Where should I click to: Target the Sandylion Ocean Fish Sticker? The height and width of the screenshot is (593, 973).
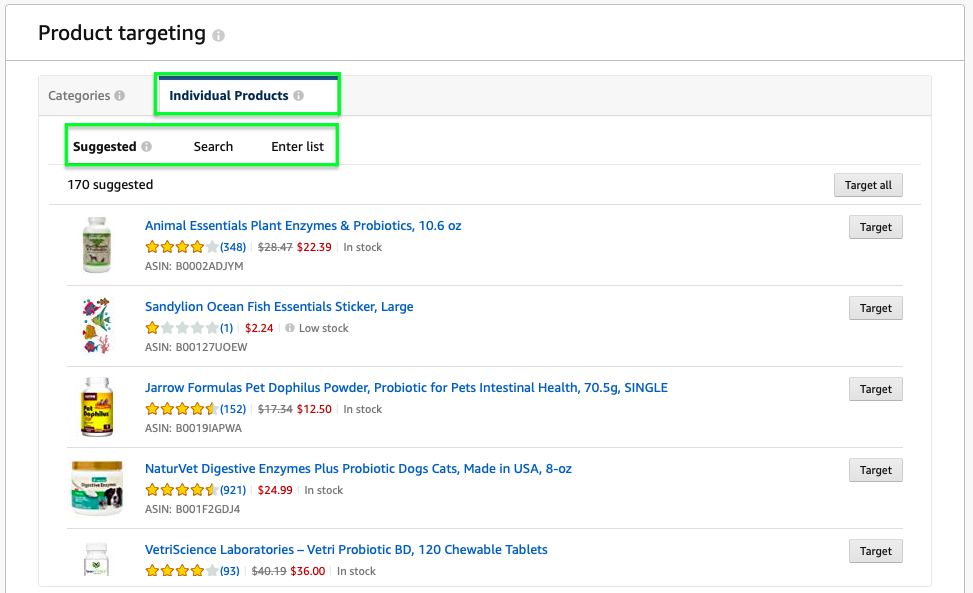coord(876,308)
